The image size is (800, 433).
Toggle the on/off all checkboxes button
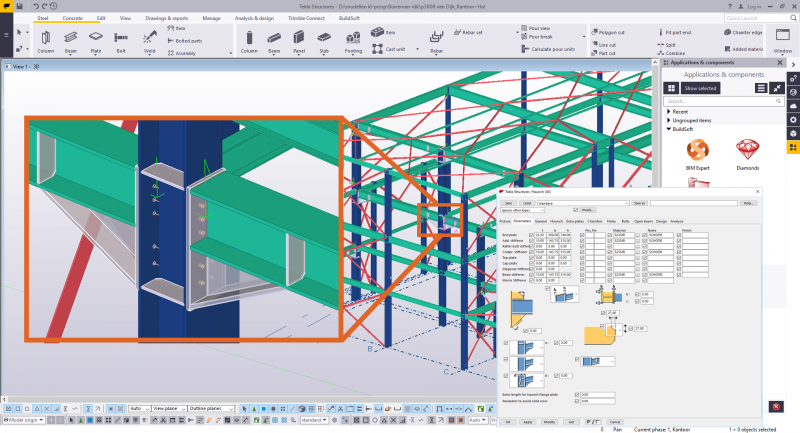pos(592,422)
